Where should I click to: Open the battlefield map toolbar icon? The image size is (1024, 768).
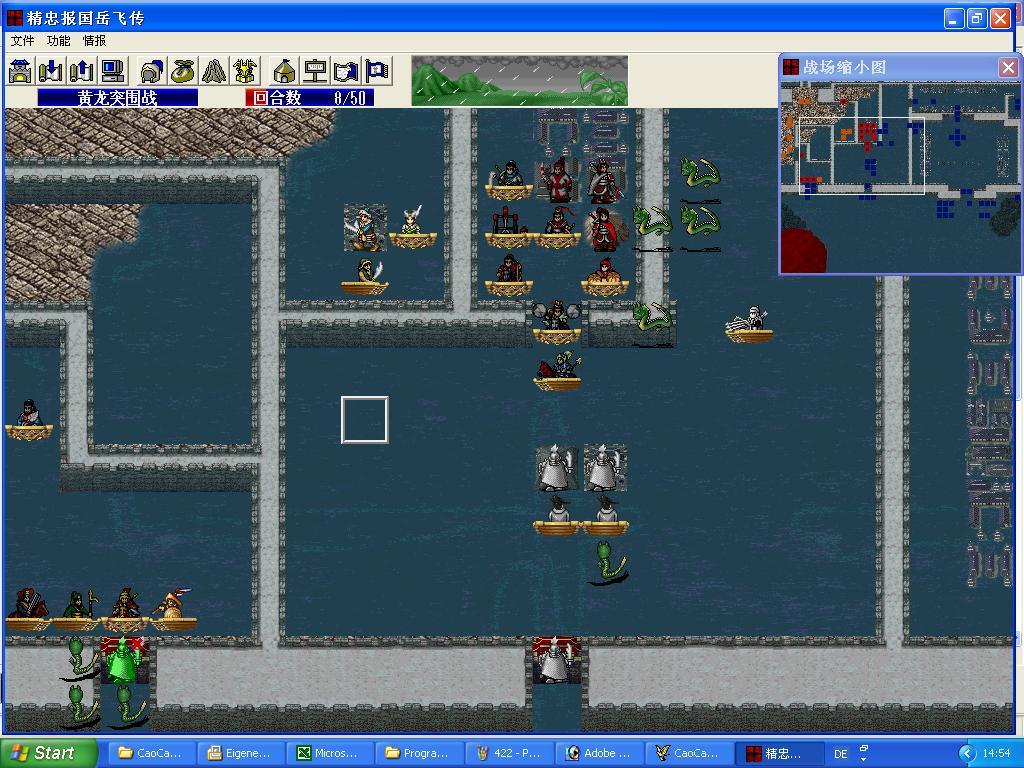coord(346,71)
